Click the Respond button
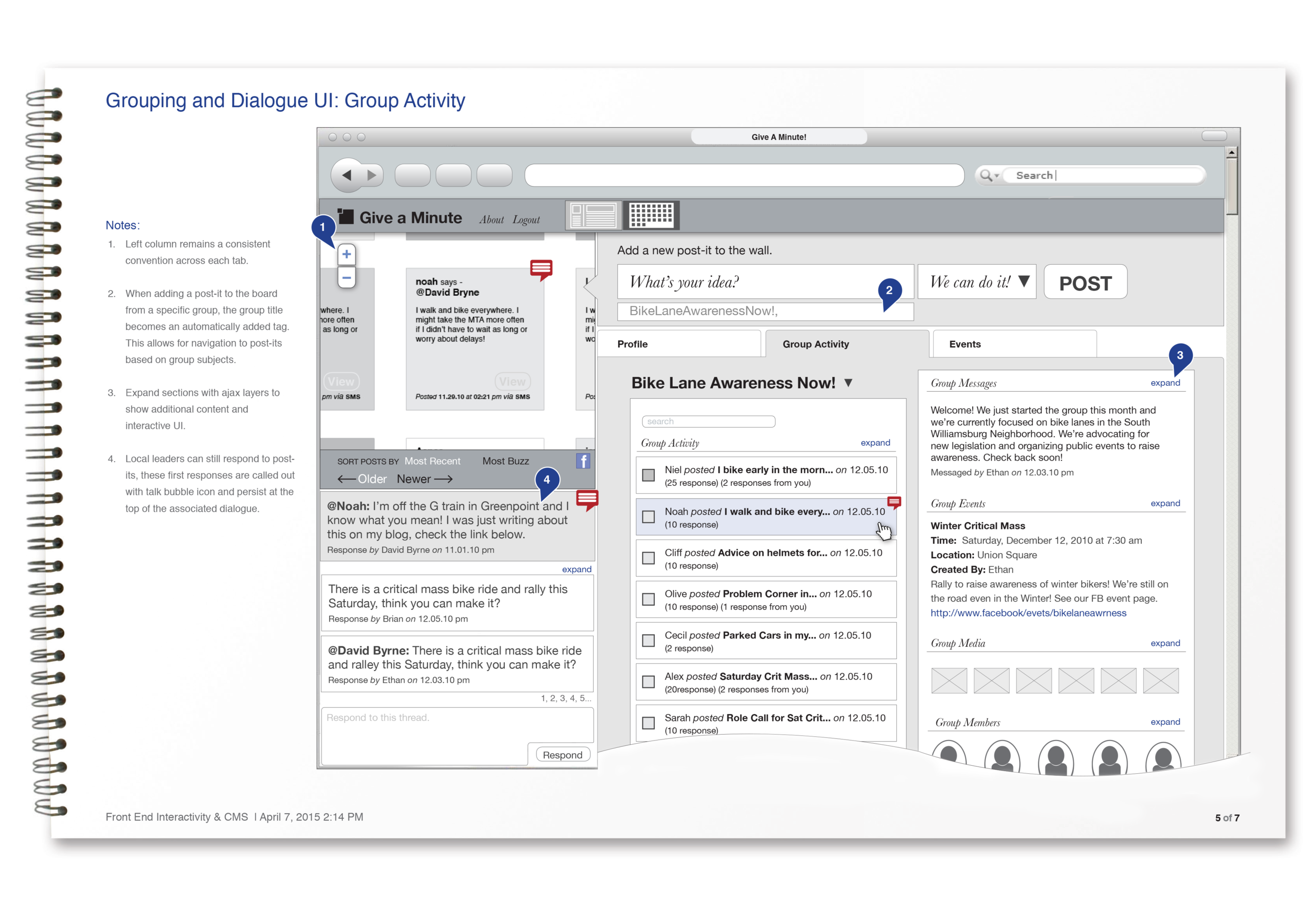 pyautogui.click(x=562, y=755)
